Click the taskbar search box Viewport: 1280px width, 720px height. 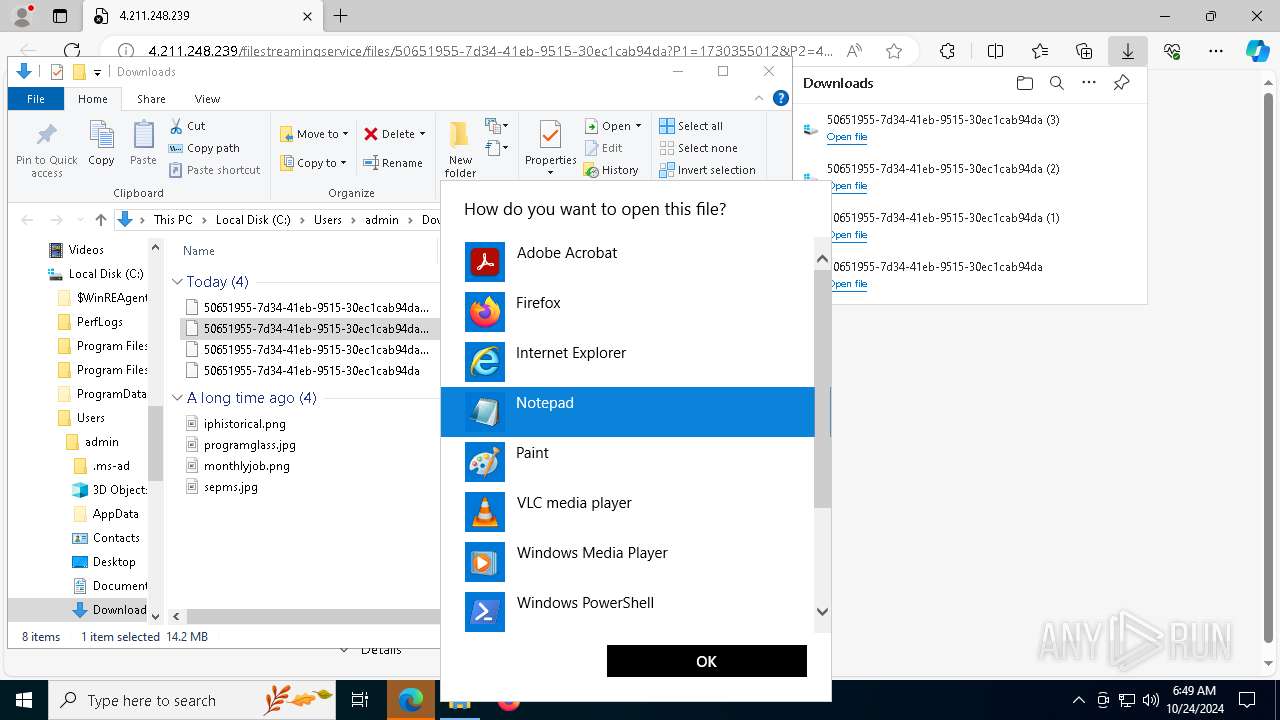[x=192, y=700]
